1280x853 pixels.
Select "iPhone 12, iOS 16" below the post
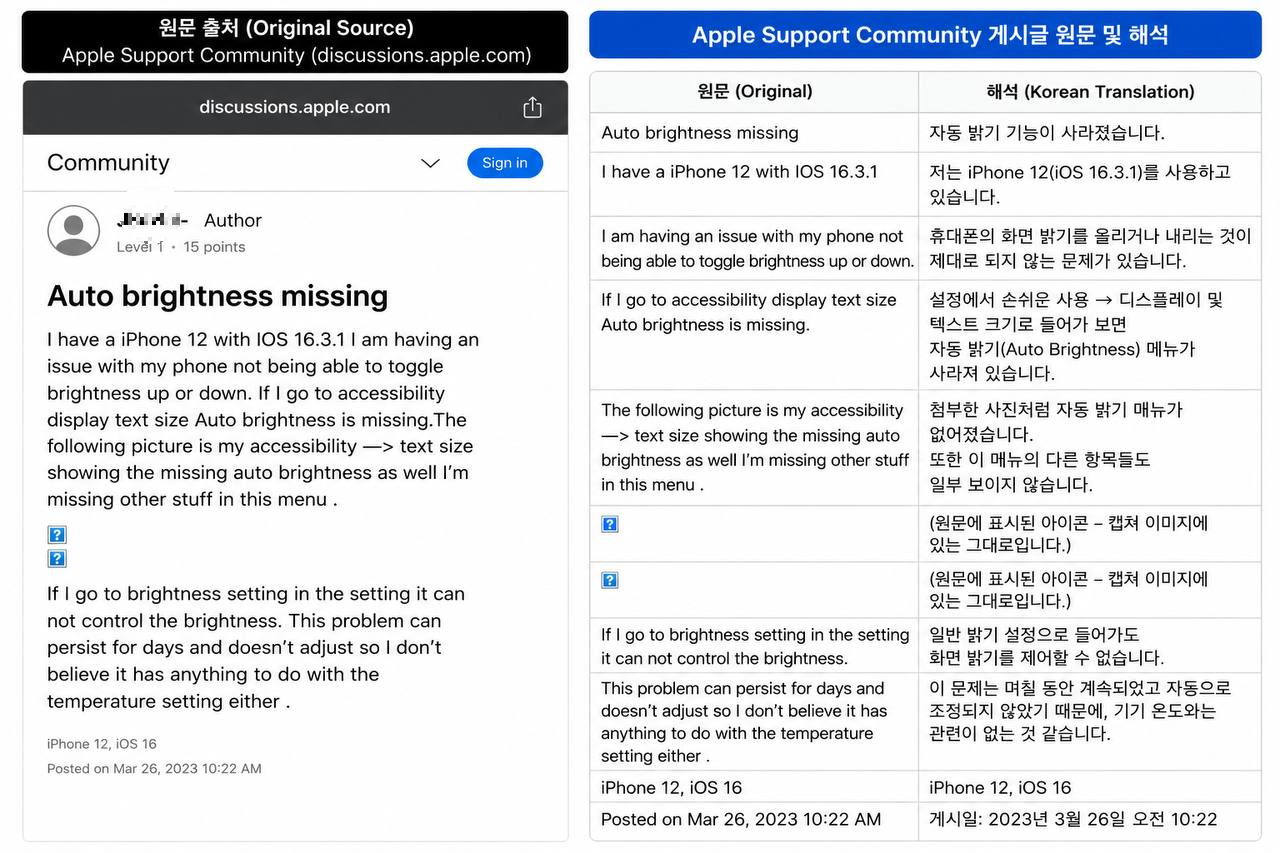pos(102,744)
